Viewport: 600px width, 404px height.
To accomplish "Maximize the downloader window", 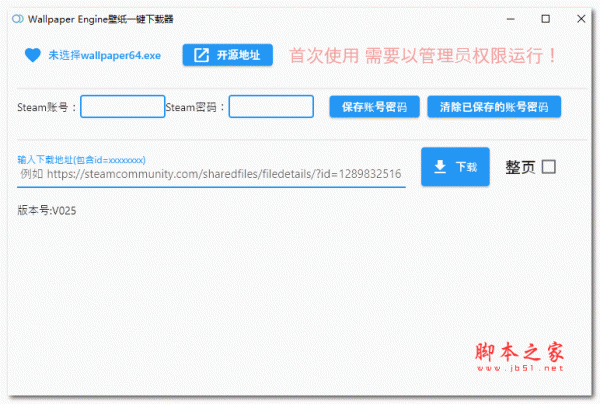I will [x=546, y=19].
